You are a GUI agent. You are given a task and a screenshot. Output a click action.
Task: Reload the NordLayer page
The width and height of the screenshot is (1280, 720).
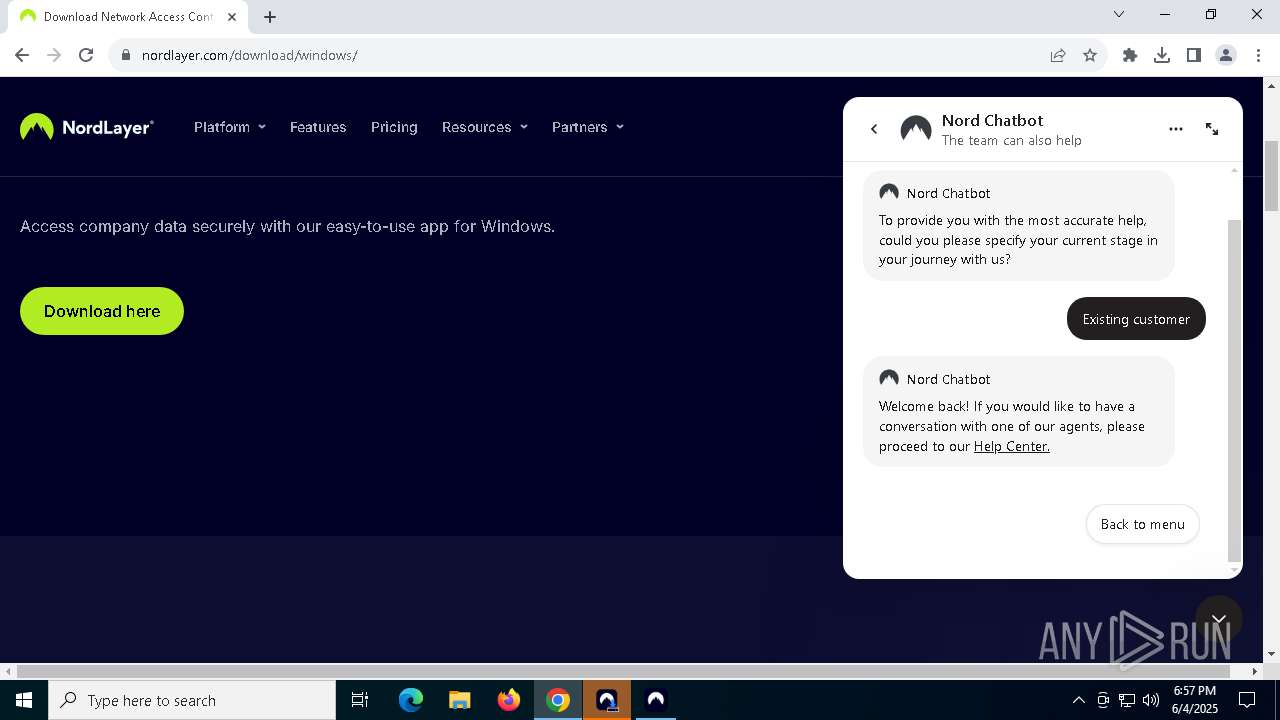coord(86,55)
